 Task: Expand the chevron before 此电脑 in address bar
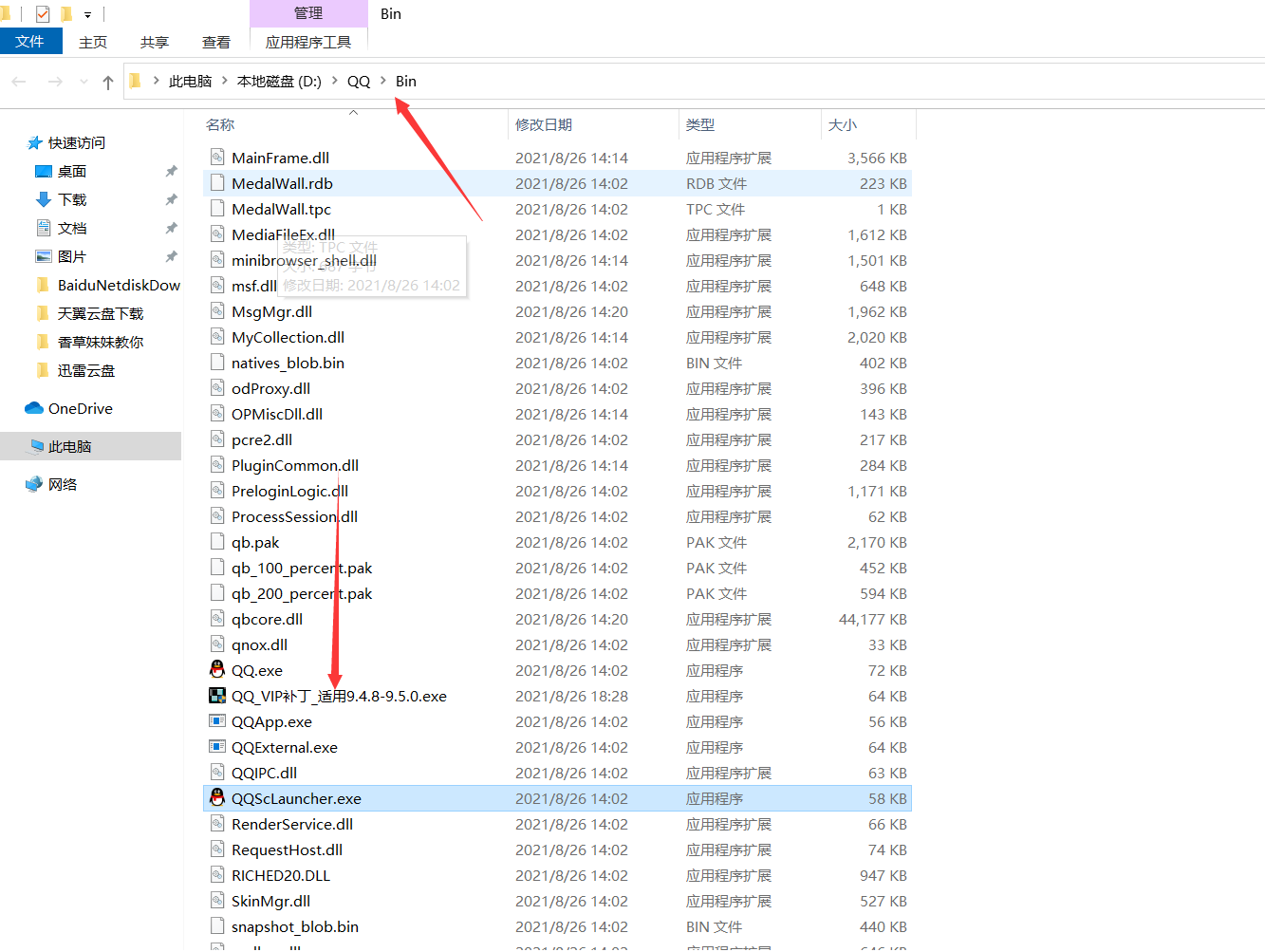pyautogui.click(x=157, y=81)
